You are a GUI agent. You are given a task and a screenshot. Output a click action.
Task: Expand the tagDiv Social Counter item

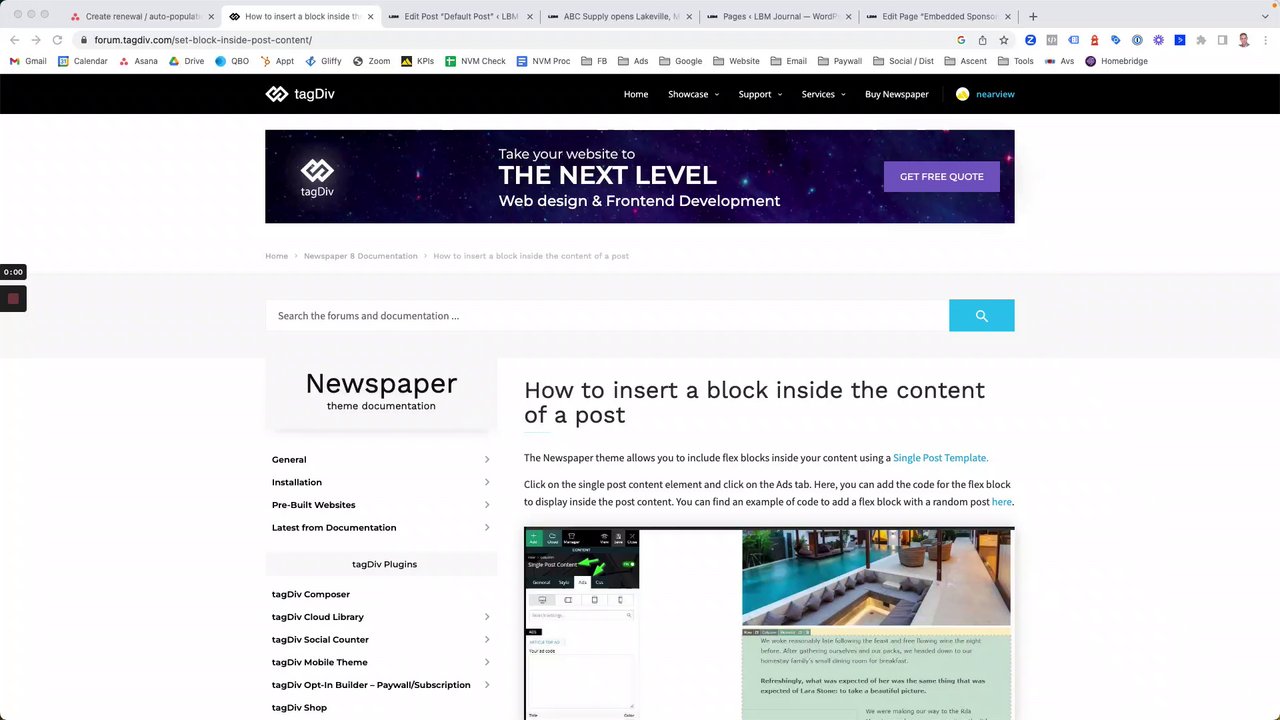coord(381,640)
